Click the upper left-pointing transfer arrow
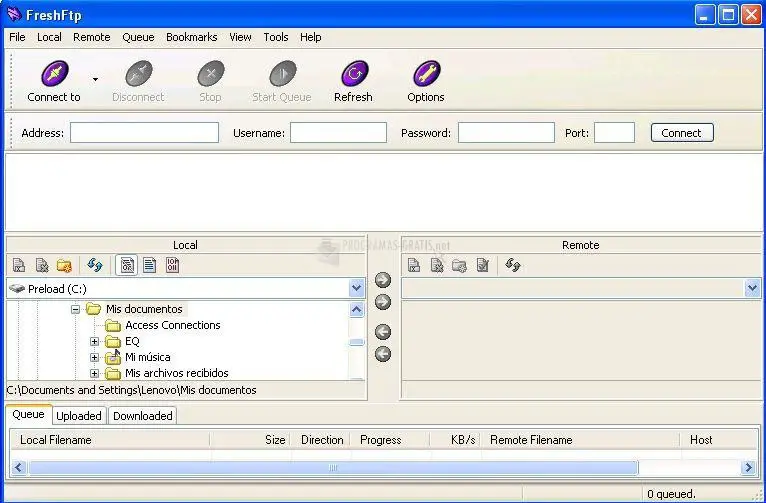Image resolution: width=766 pixels, height=503 pixels. click(383, 332)
